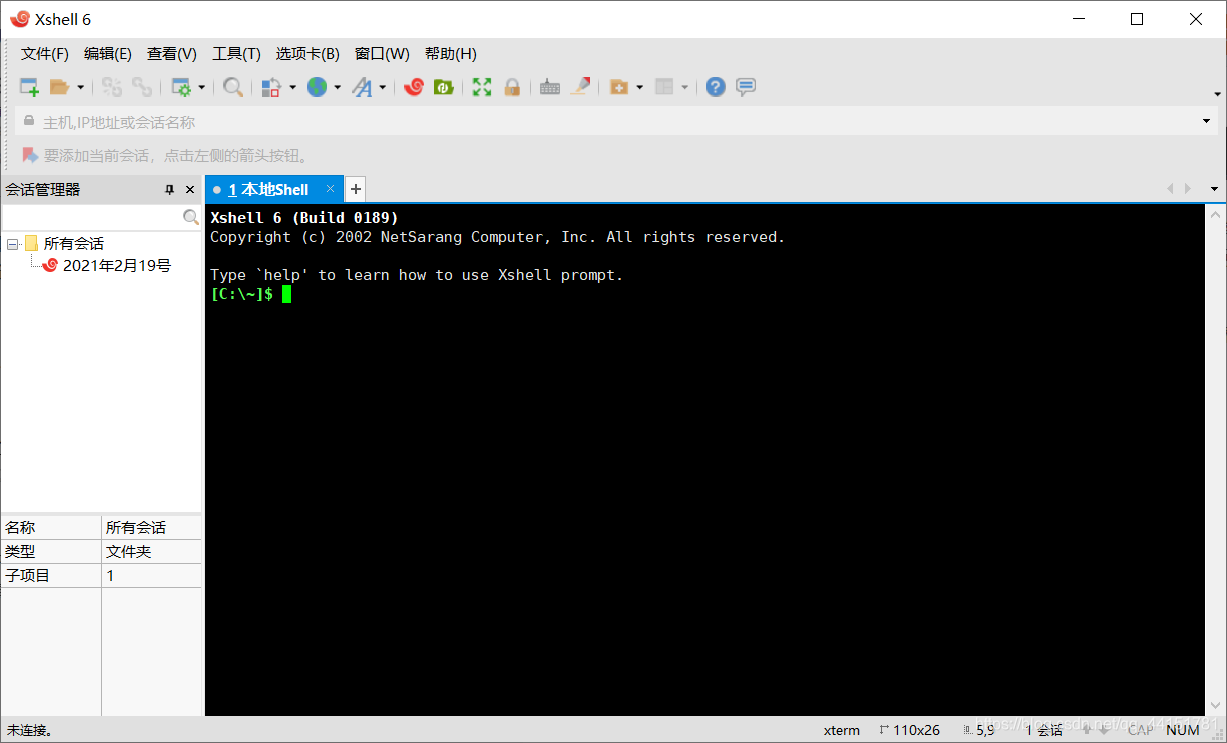Open session Properties icon with gear
1227x743 pixels.
(x=181, y=87)
